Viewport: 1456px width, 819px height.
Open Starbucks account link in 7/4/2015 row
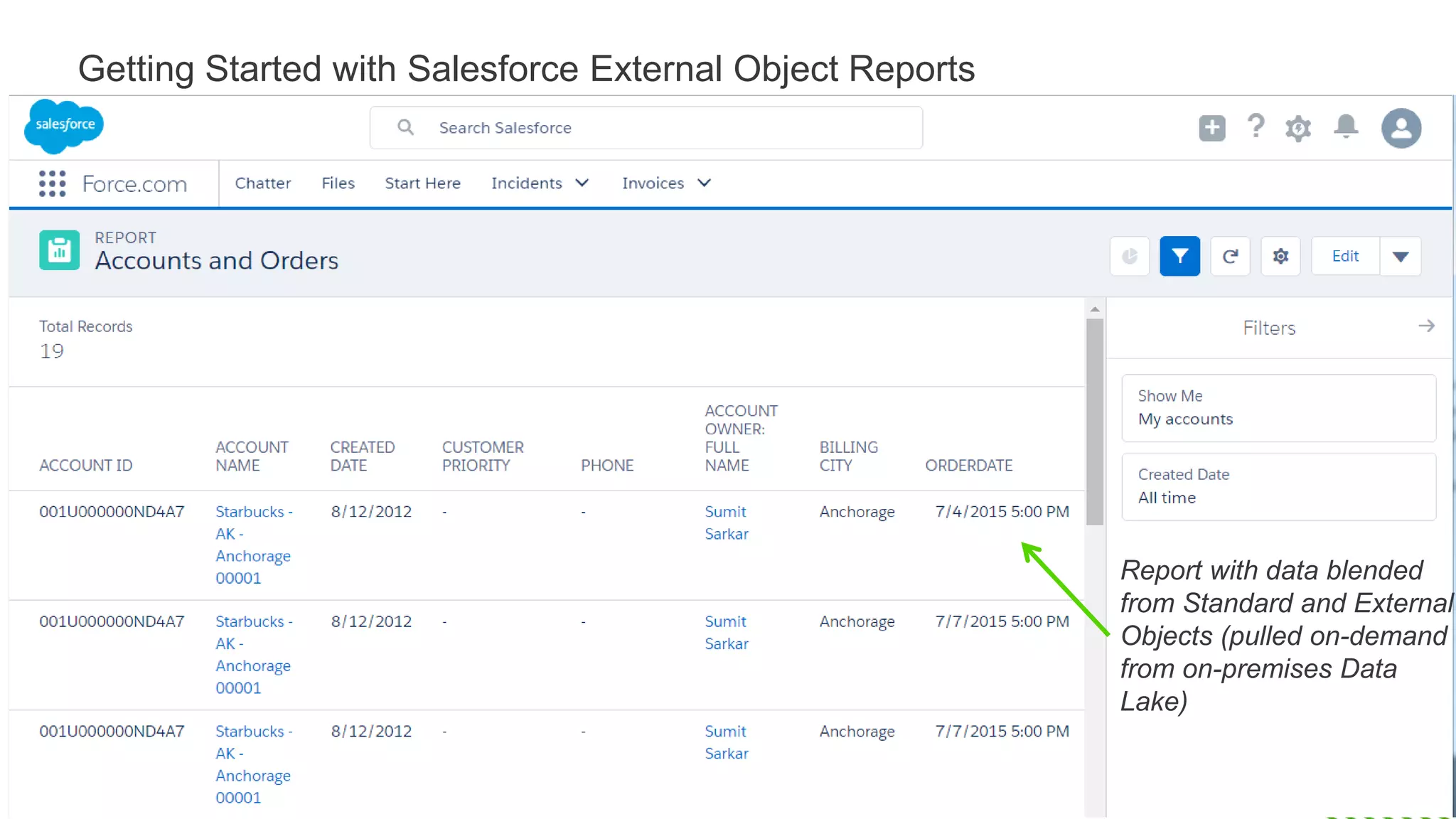coord(254,545)
